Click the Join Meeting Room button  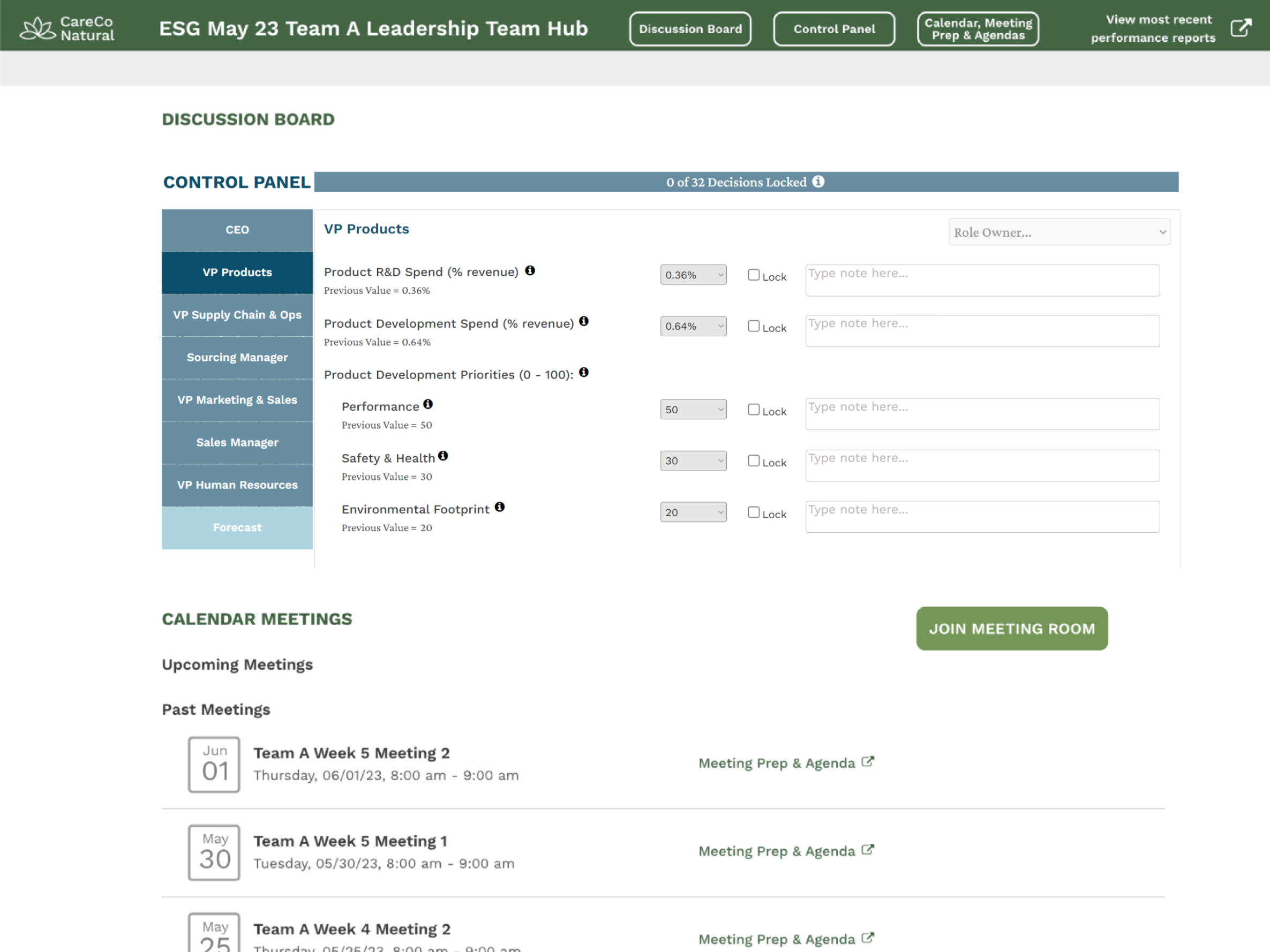pos(1011,629)
